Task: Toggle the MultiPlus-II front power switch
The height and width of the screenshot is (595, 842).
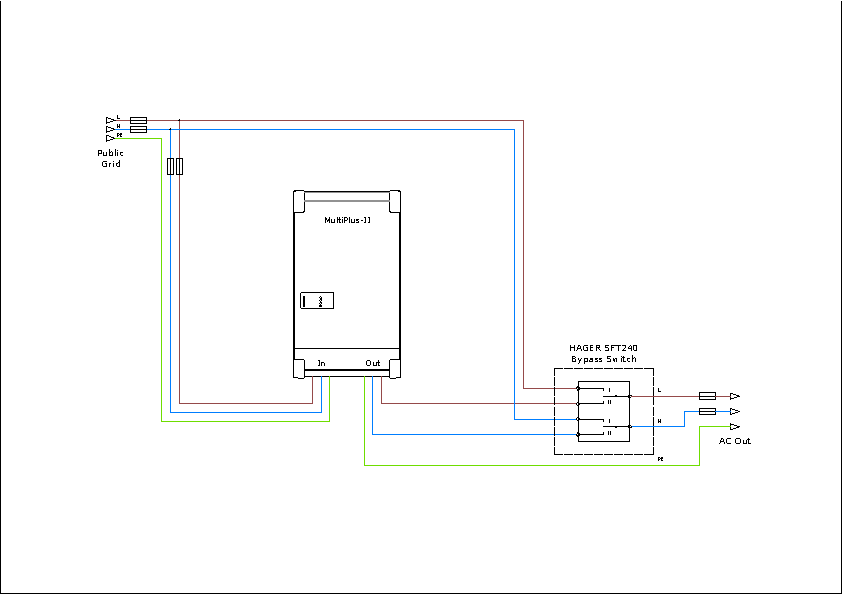Action: click(317, 300)
